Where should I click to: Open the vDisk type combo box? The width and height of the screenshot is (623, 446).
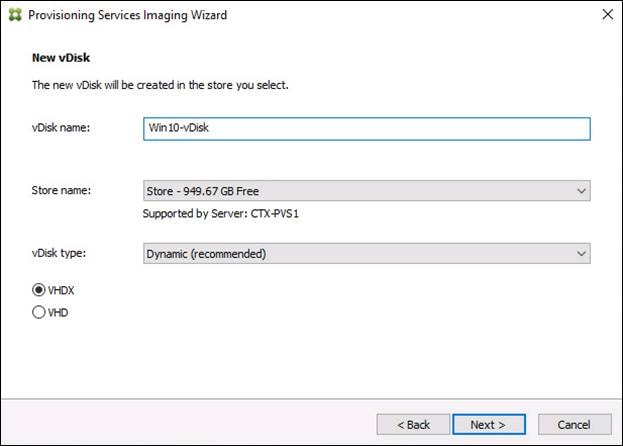pos(360,253)
